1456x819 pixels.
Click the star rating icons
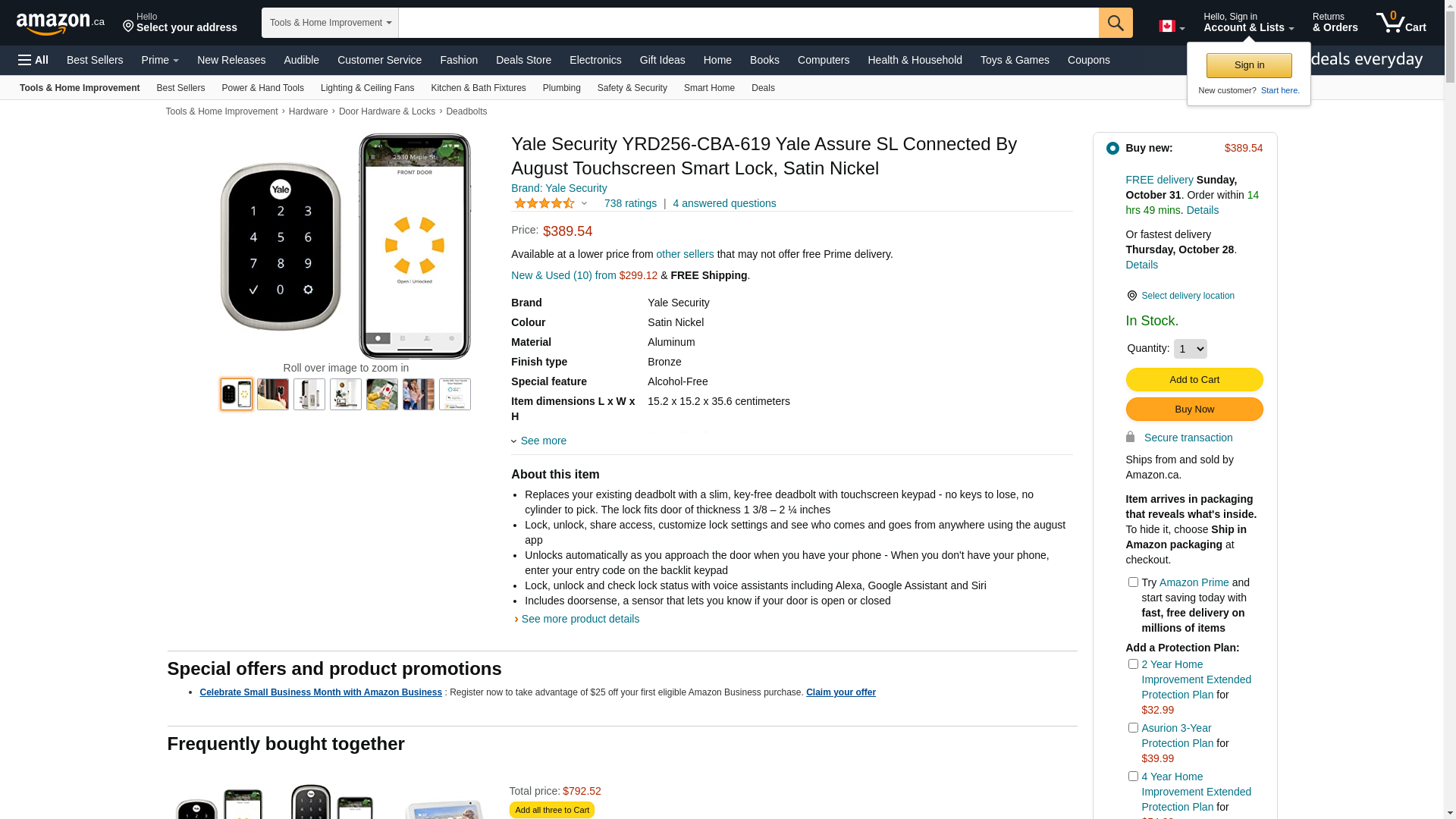coord(544,203)
